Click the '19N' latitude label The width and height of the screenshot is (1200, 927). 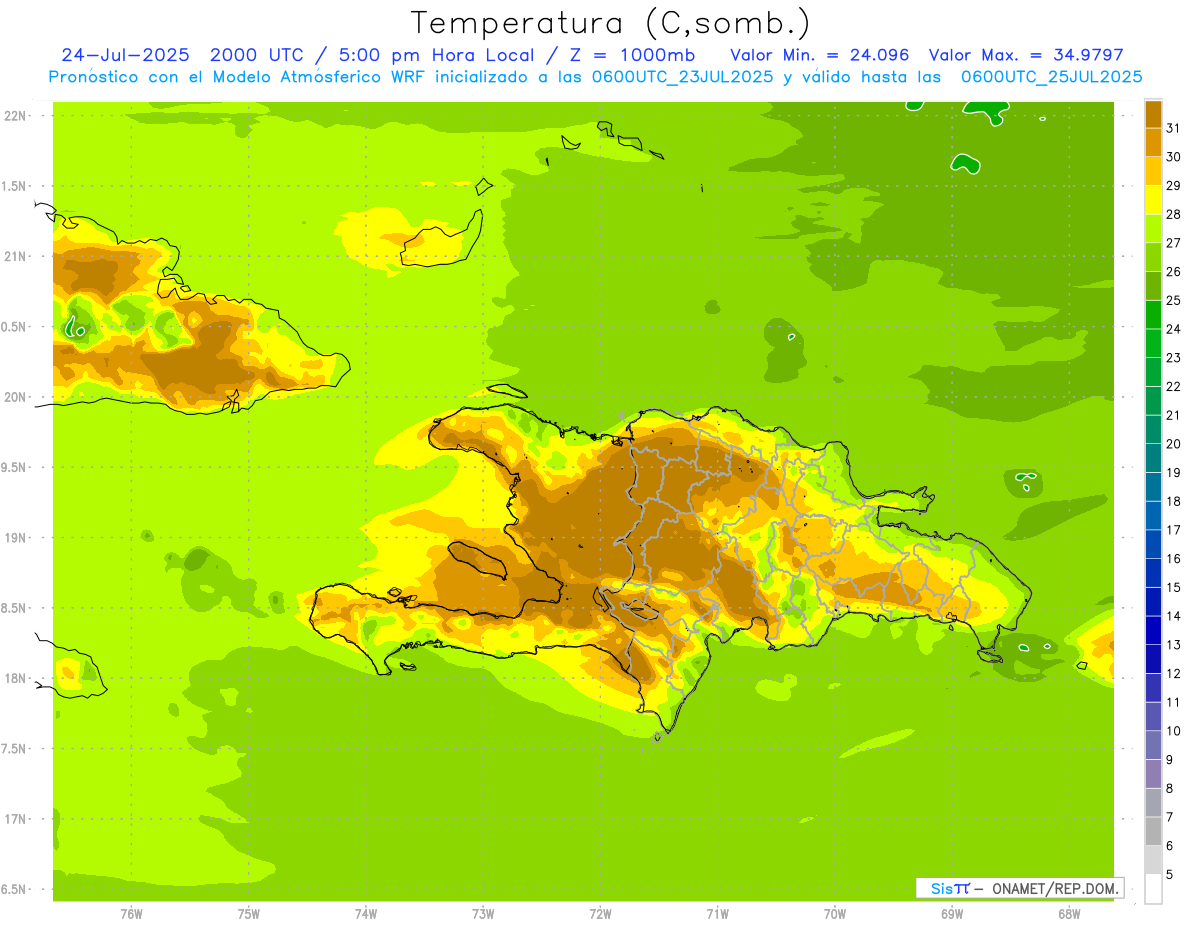point(14,537)
